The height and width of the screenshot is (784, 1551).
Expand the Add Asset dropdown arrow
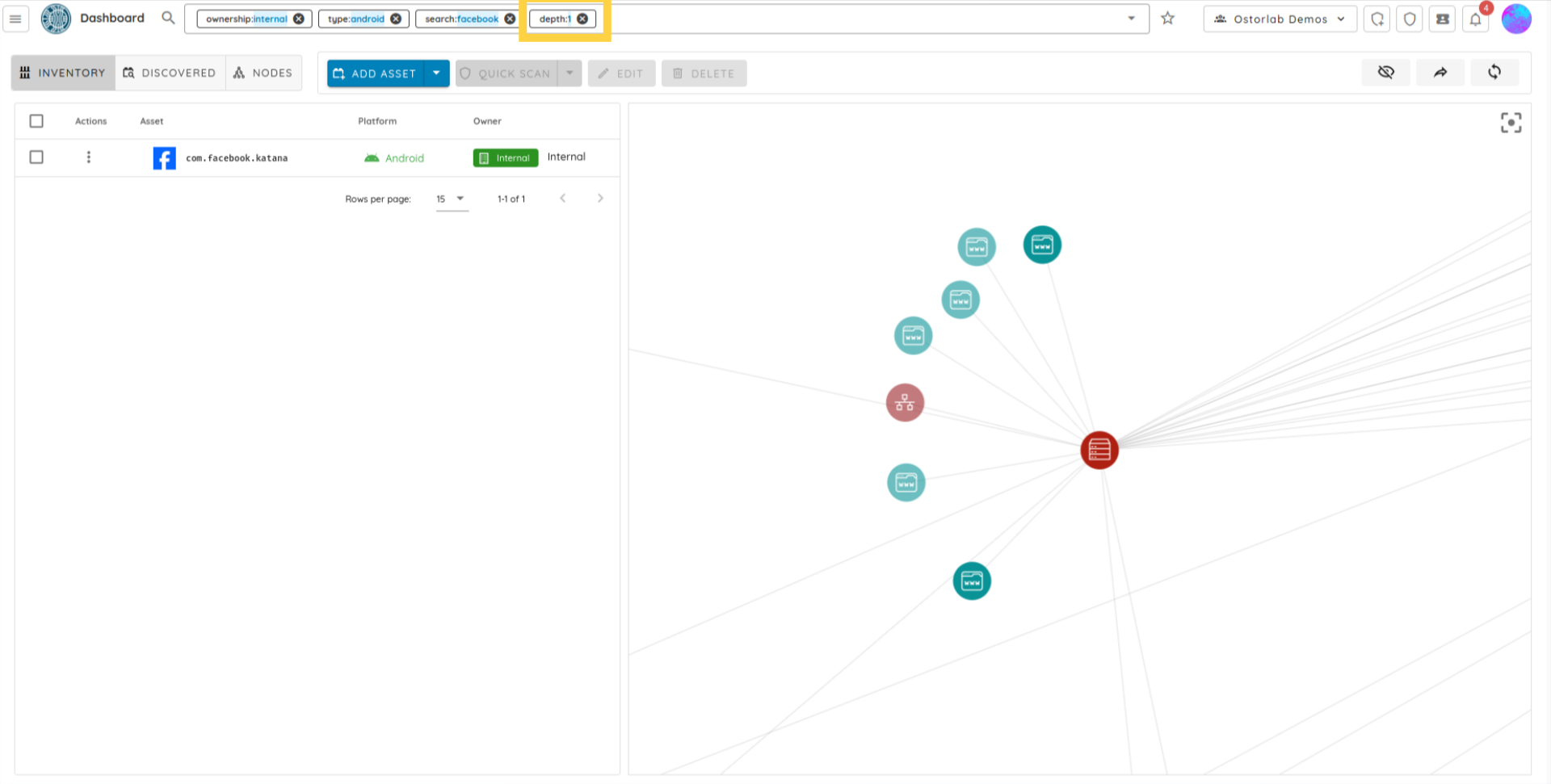[x=436, y=73]
